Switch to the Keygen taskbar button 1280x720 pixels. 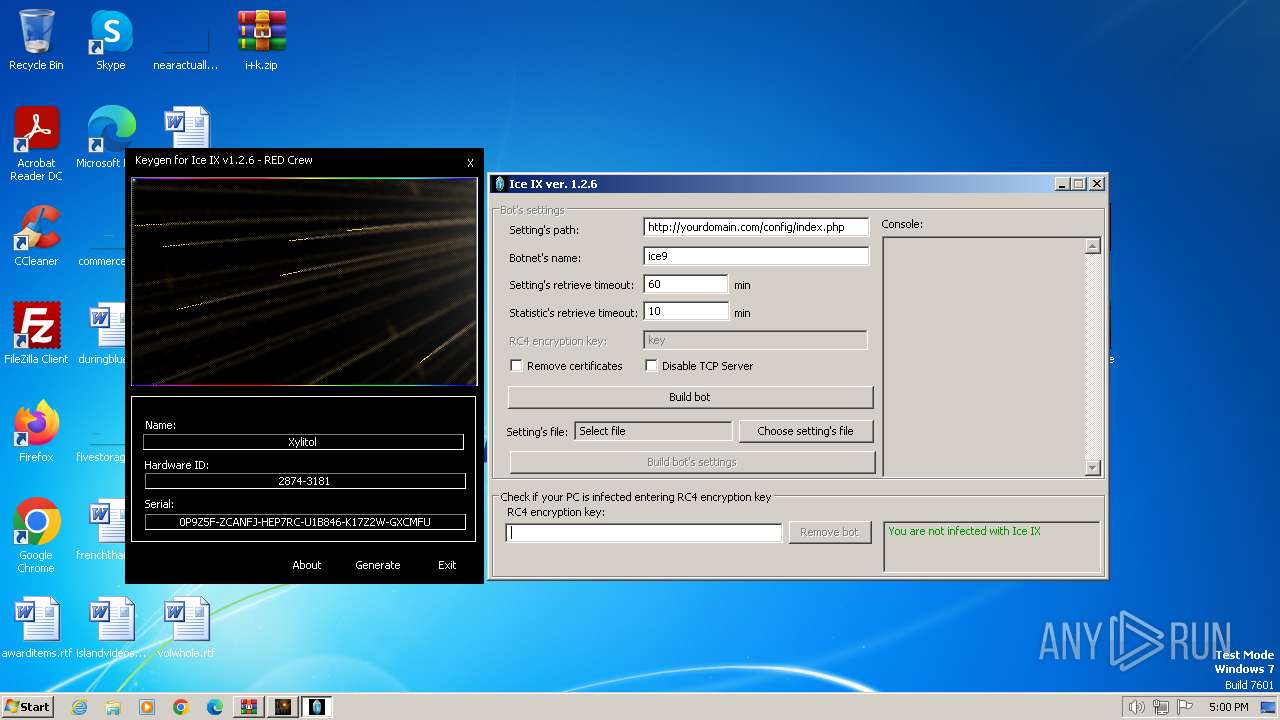(283, 707)
